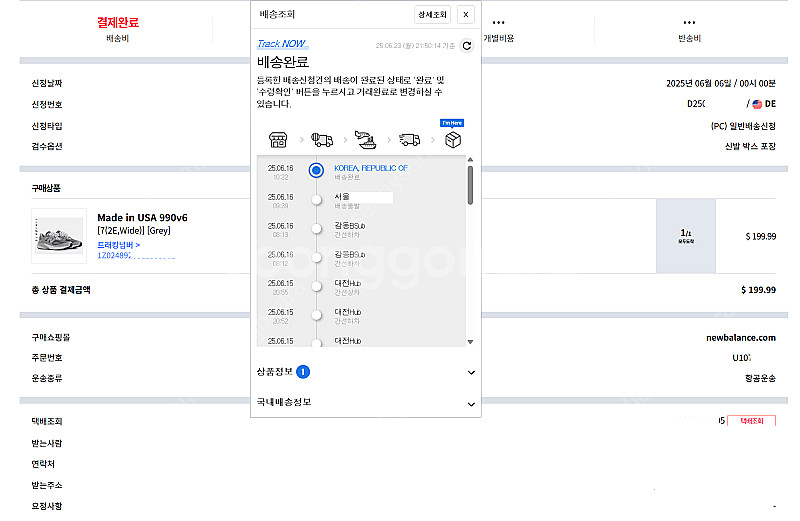Open 상세조회 detailed tracking
800x521 pixels.
pos(432,15)
